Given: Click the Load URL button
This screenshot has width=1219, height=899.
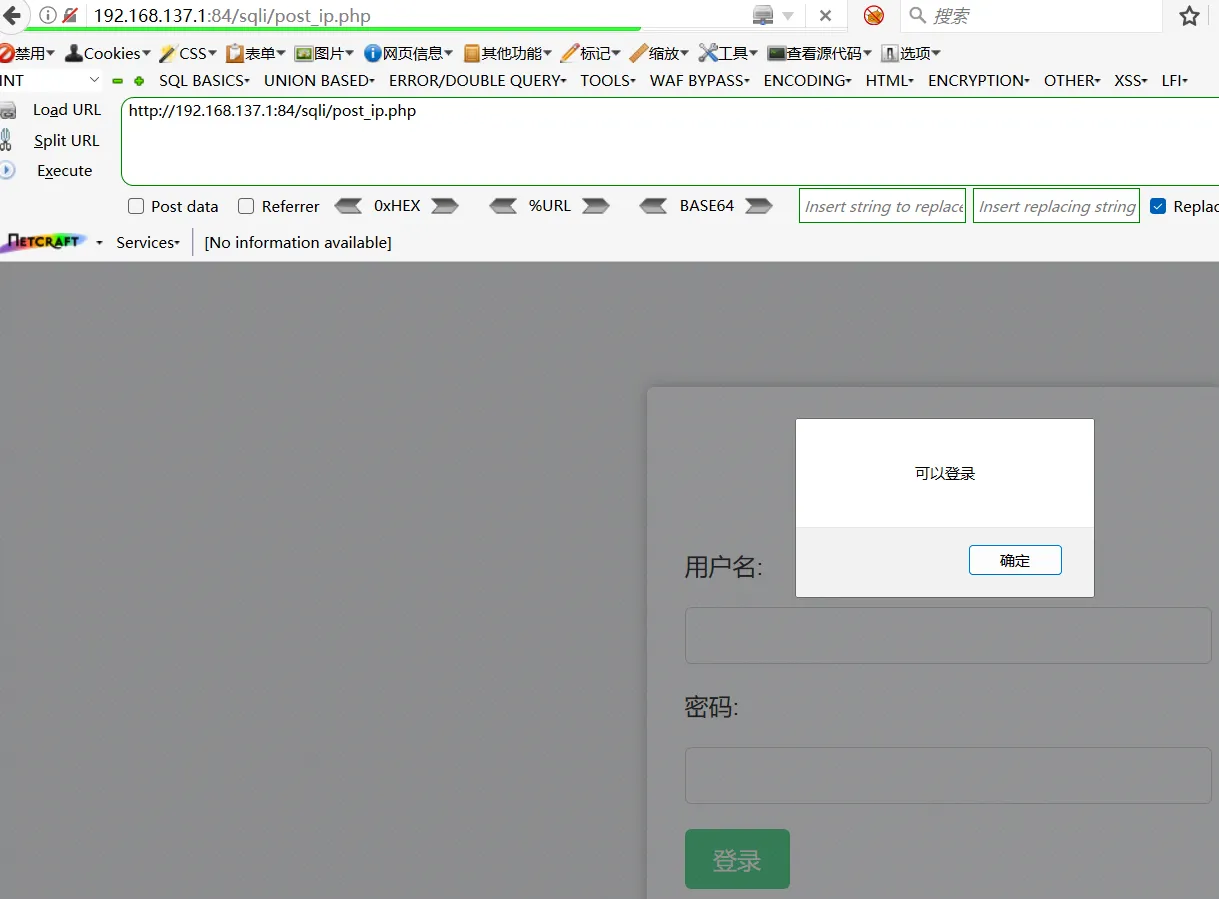Looking at the screenshot, I should point(66,110).
